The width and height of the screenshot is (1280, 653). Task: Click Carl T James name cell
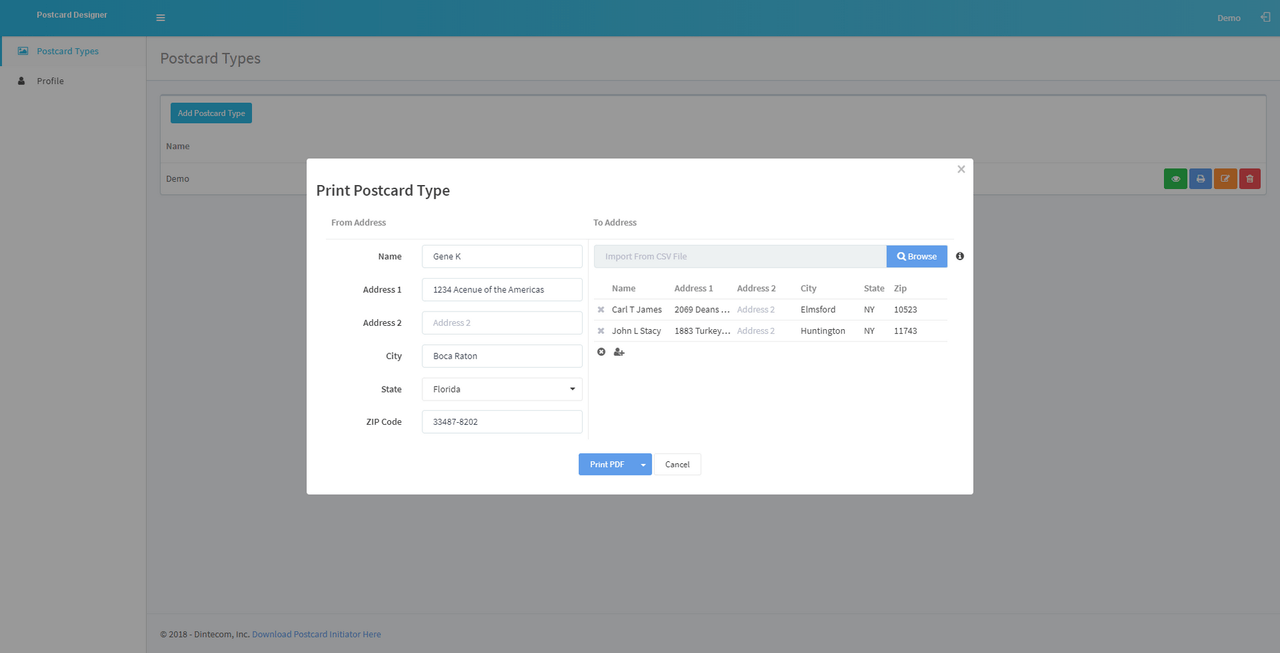click(637, 310)
